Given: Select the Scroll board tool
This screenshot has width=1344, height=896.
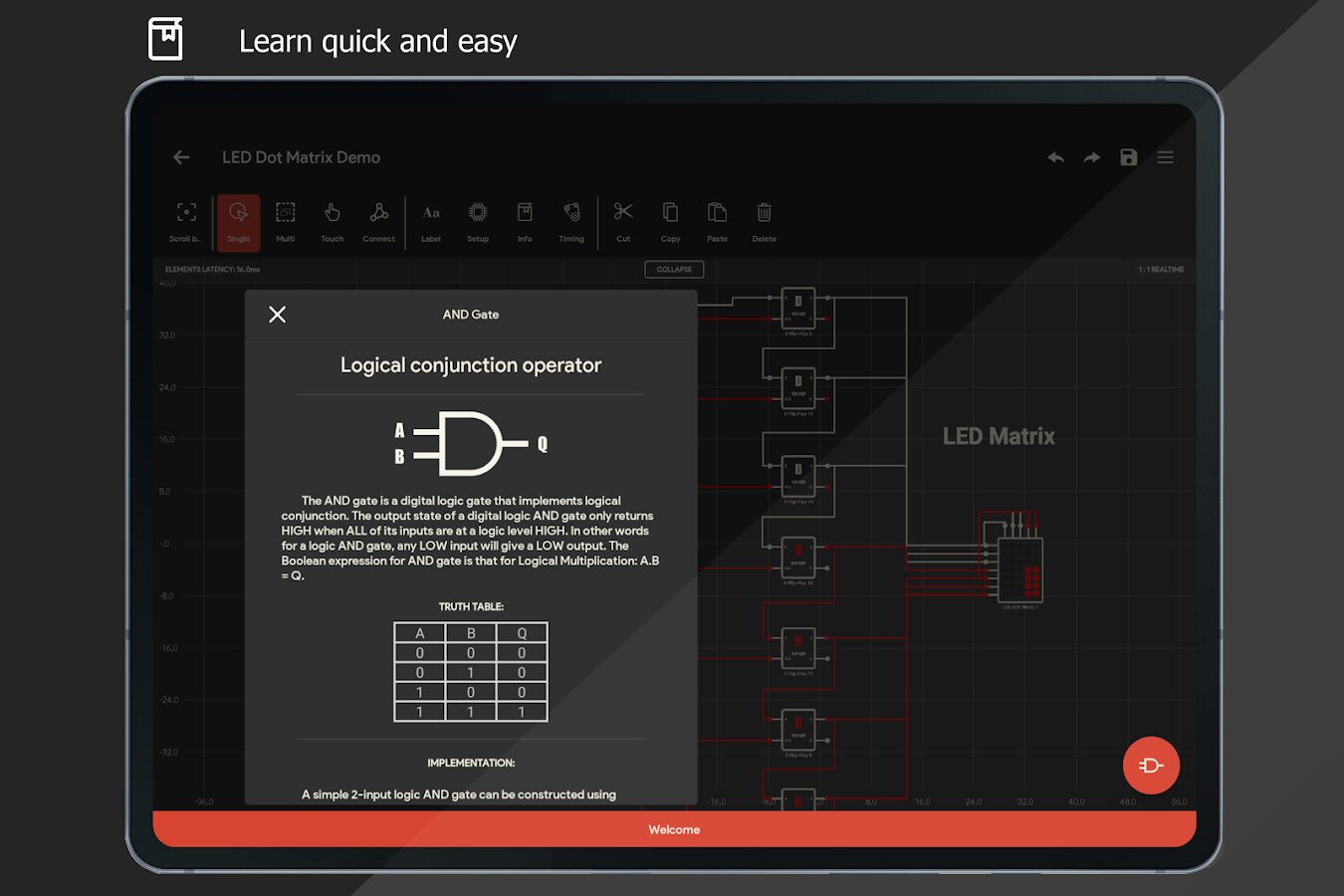Looking at the screenshot, I should [186, 221].
